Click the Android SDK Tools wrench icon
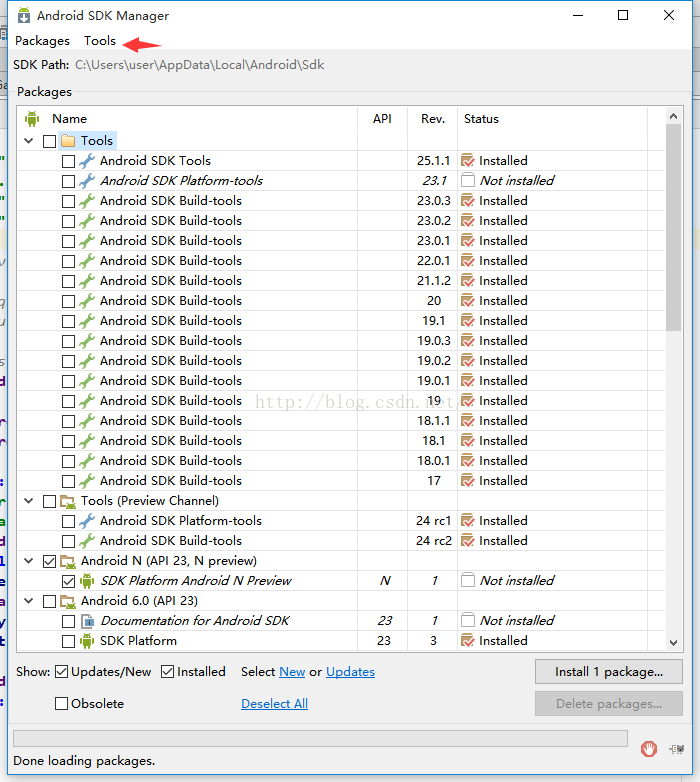Viewport: 700px width, 782px height. [87, 161]
